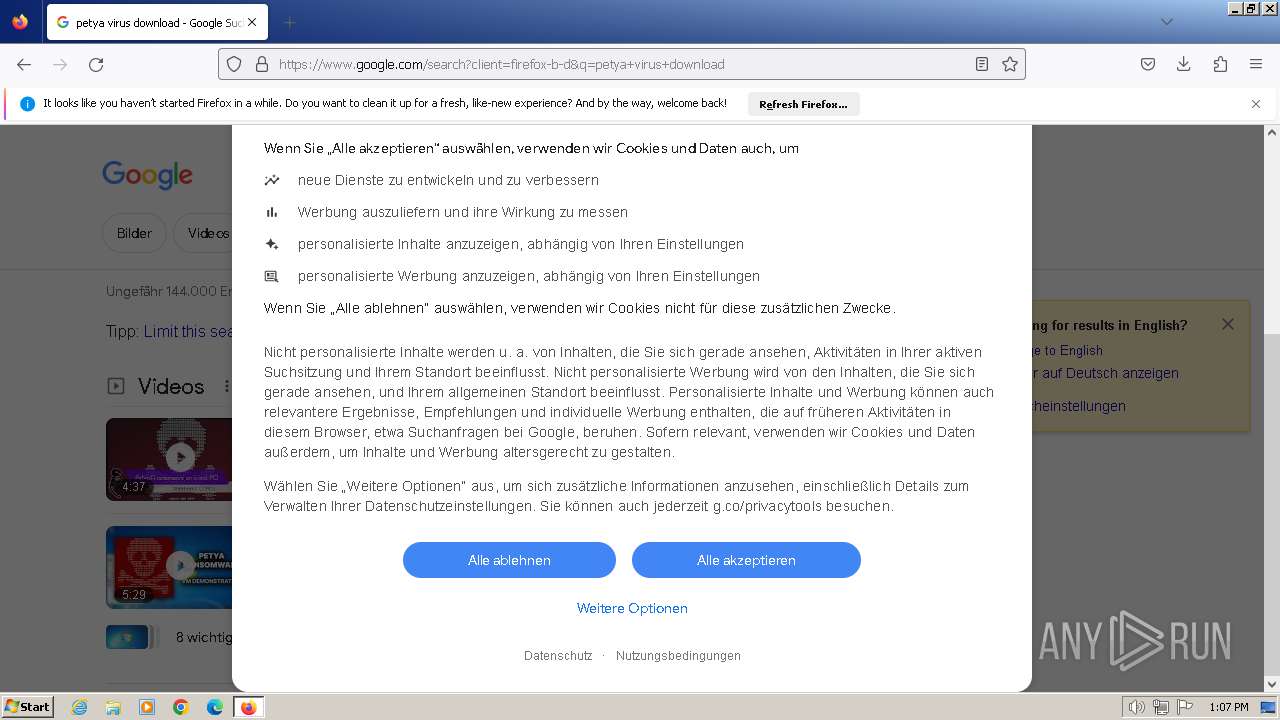1280x720 pixels.
Task: Select the Bilder search filter
Action: [x=134, y=233]
